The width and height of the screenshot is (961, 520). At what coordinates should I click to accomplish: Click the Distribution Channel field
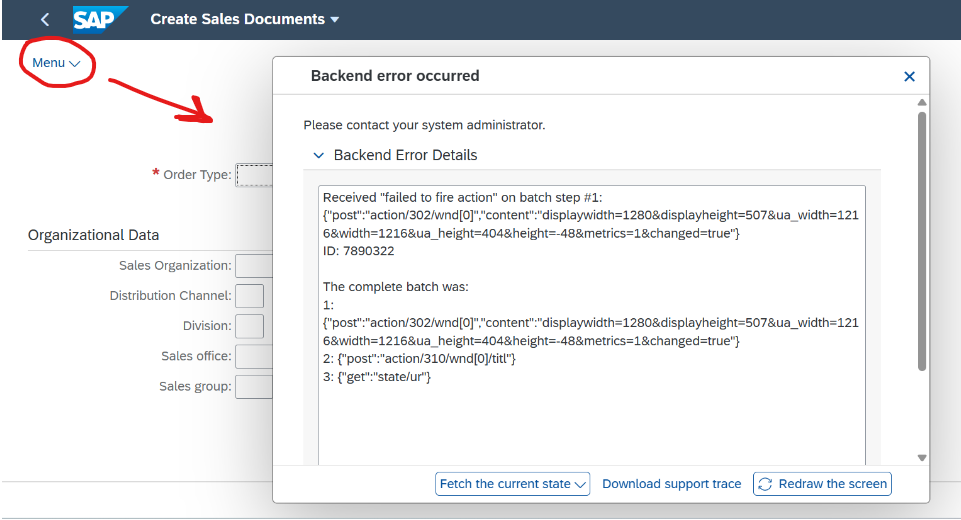pos(249,296)
